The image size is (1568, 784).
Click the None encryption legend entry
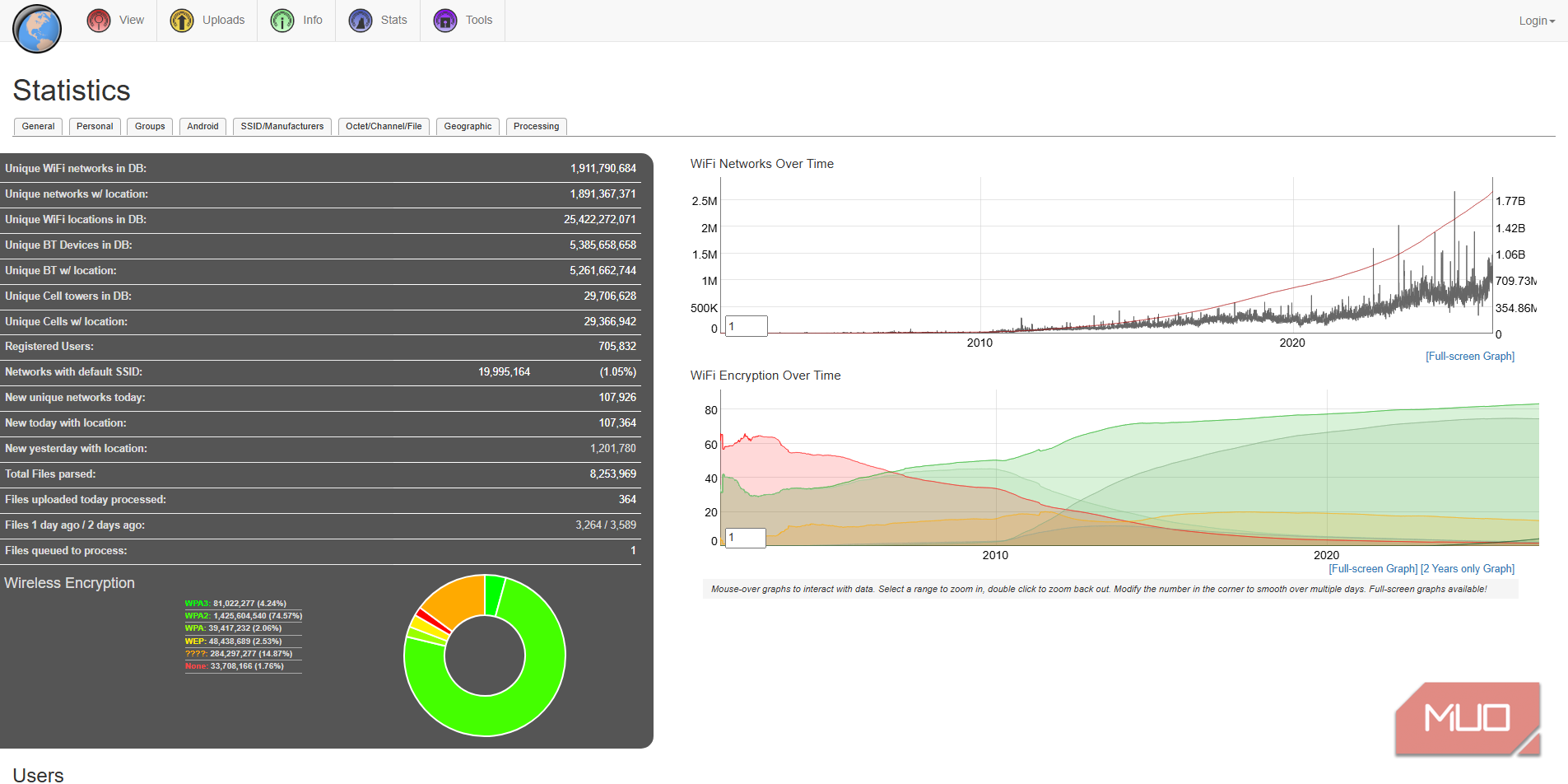click(235, 666)
